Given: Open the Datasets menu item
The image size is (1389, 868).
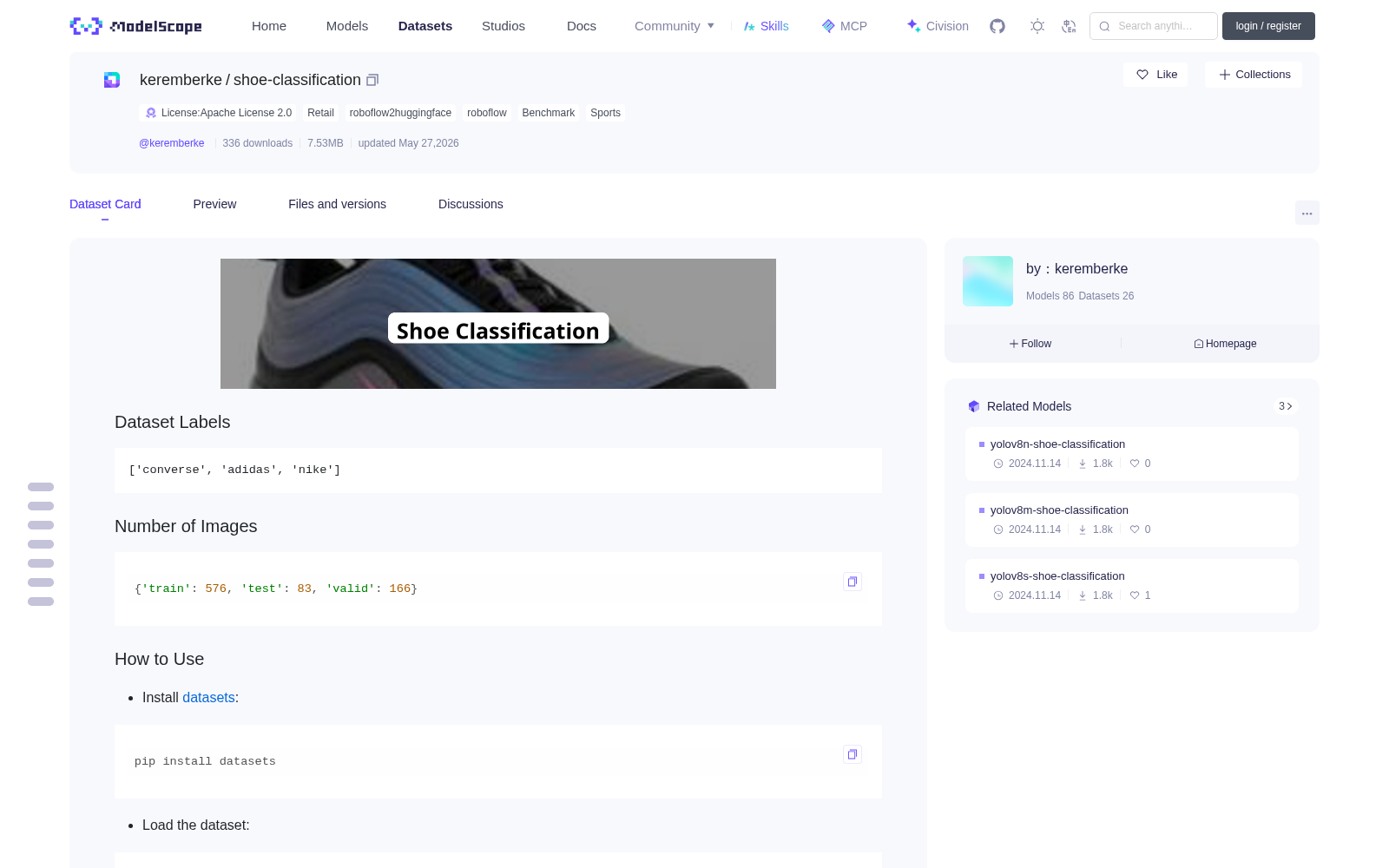Looking at the screenshot, I should (x=425, y=26).
